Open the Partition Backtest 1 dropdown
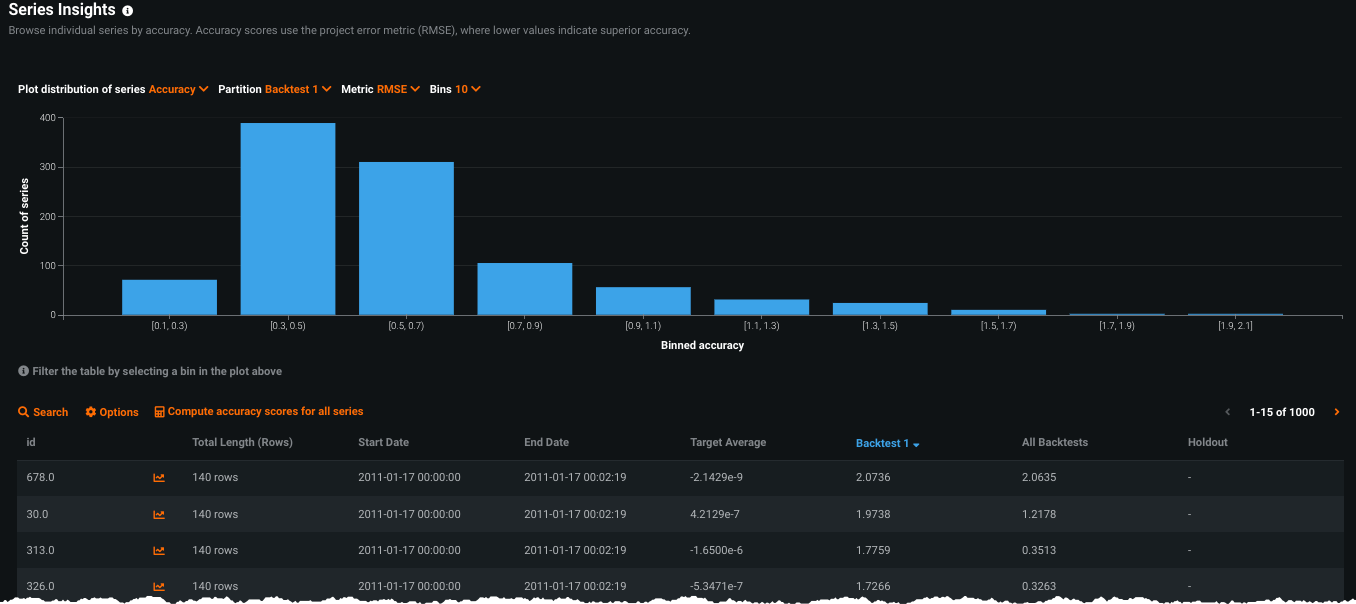The height and width of the screenshot is (604, 1356). tap(297, 89)
